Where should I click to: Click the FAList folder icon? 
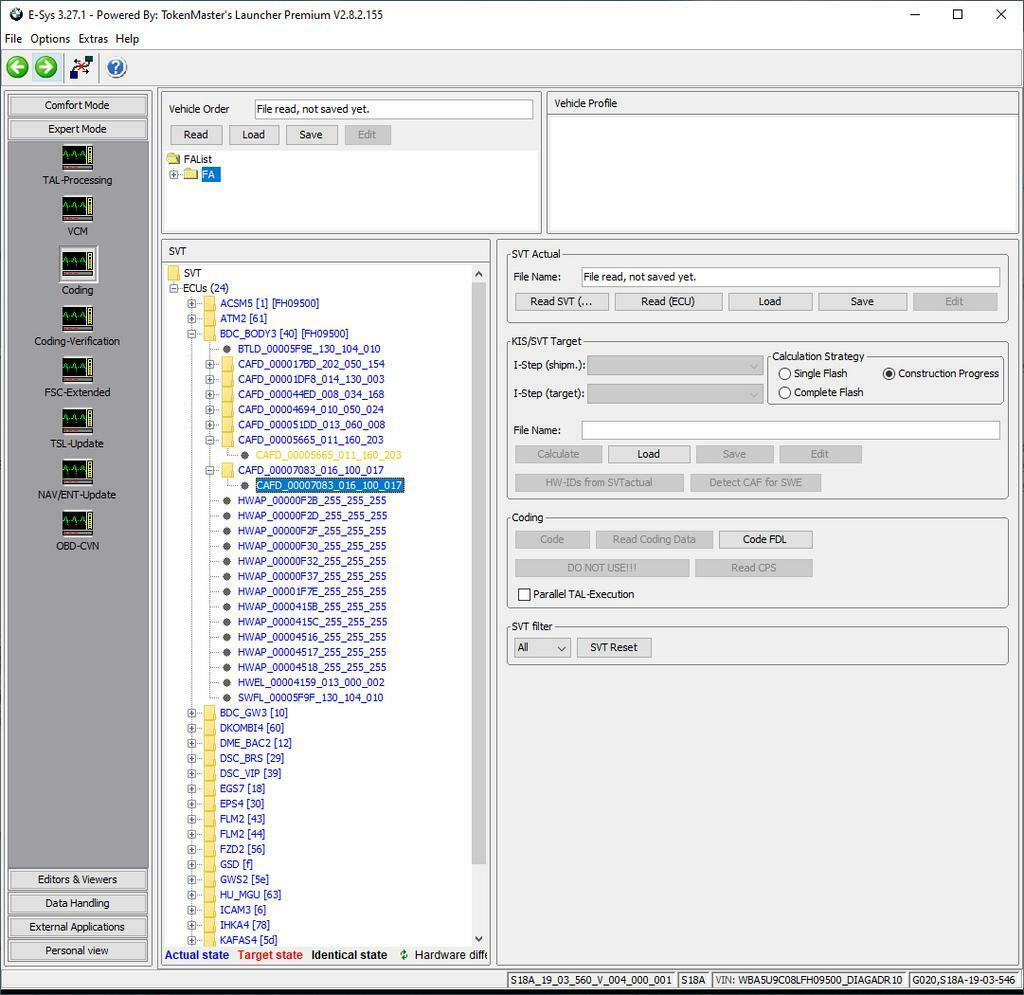[x=173, y=159]
